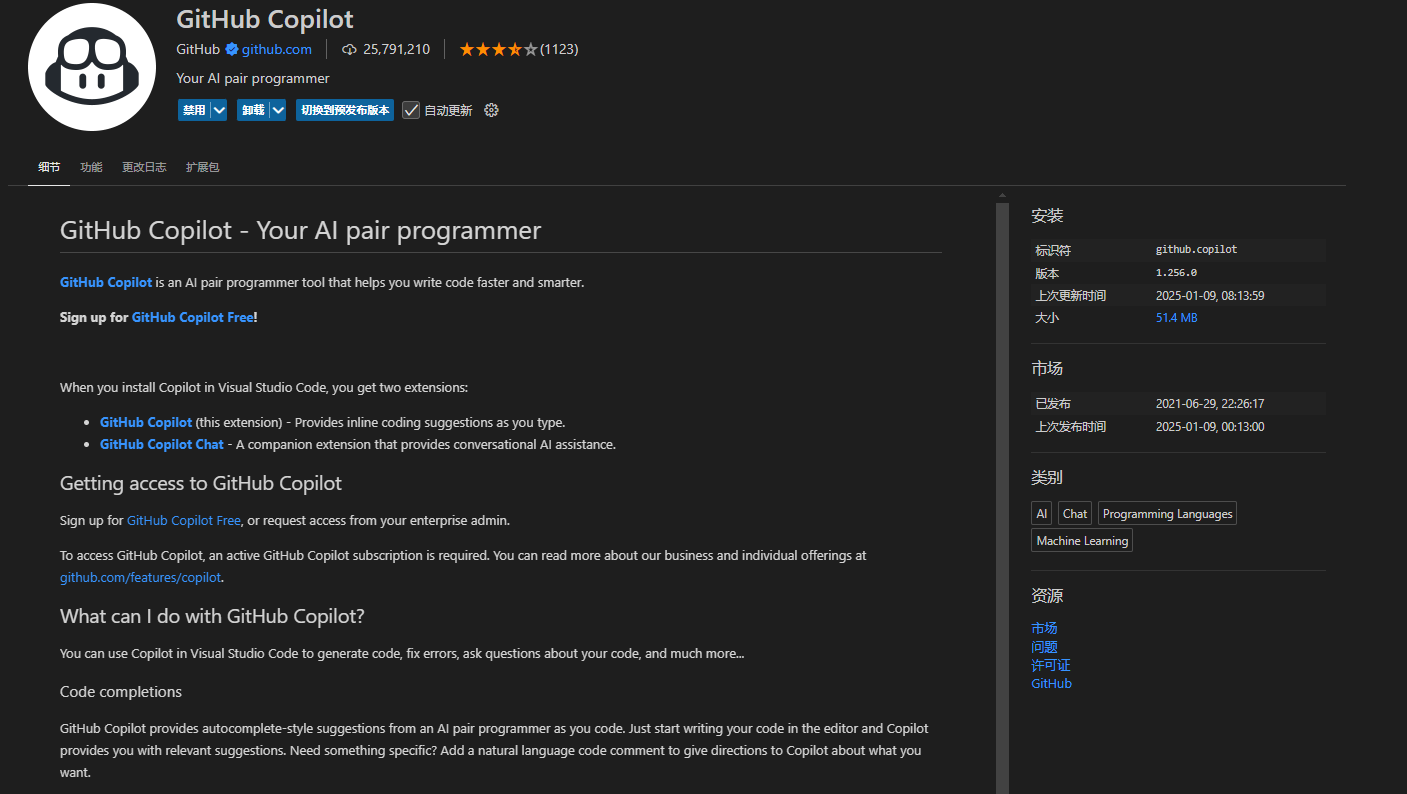Open the github.com/features/copilot link

tap(140, 577)
